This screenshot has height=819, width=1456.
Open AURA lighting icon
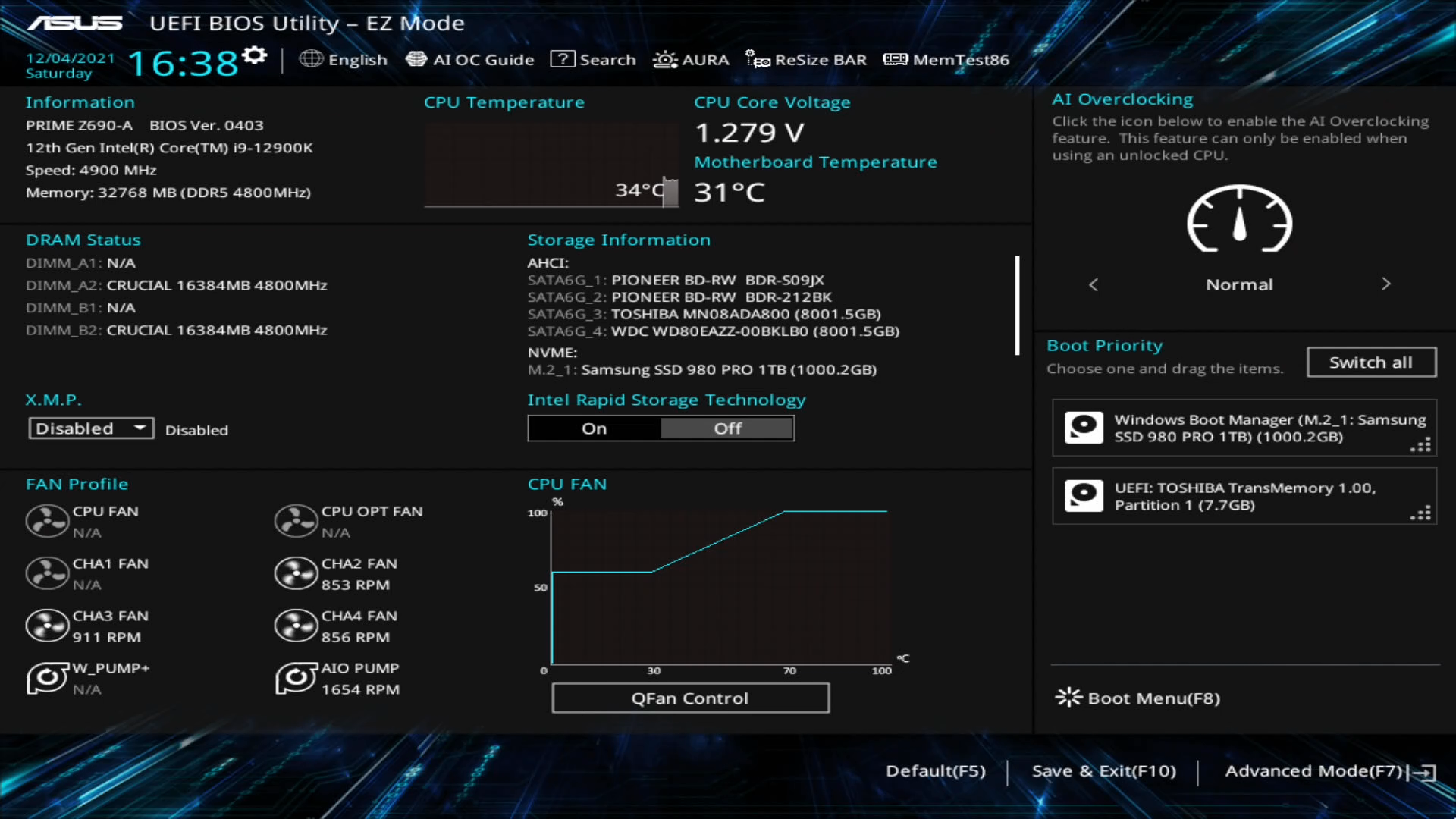point(665,59)
